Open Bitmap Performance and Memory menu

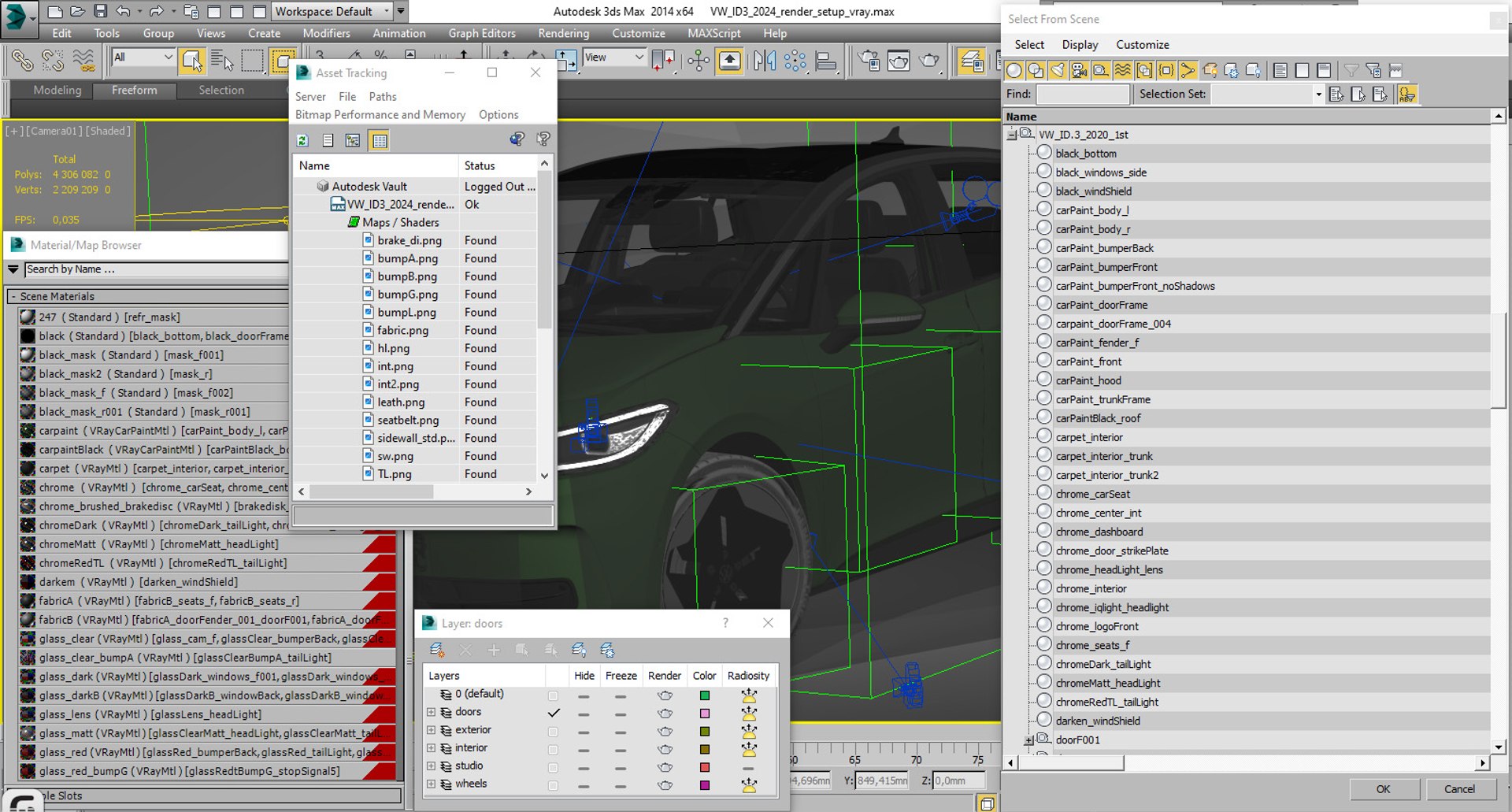(x=380, y=114)
